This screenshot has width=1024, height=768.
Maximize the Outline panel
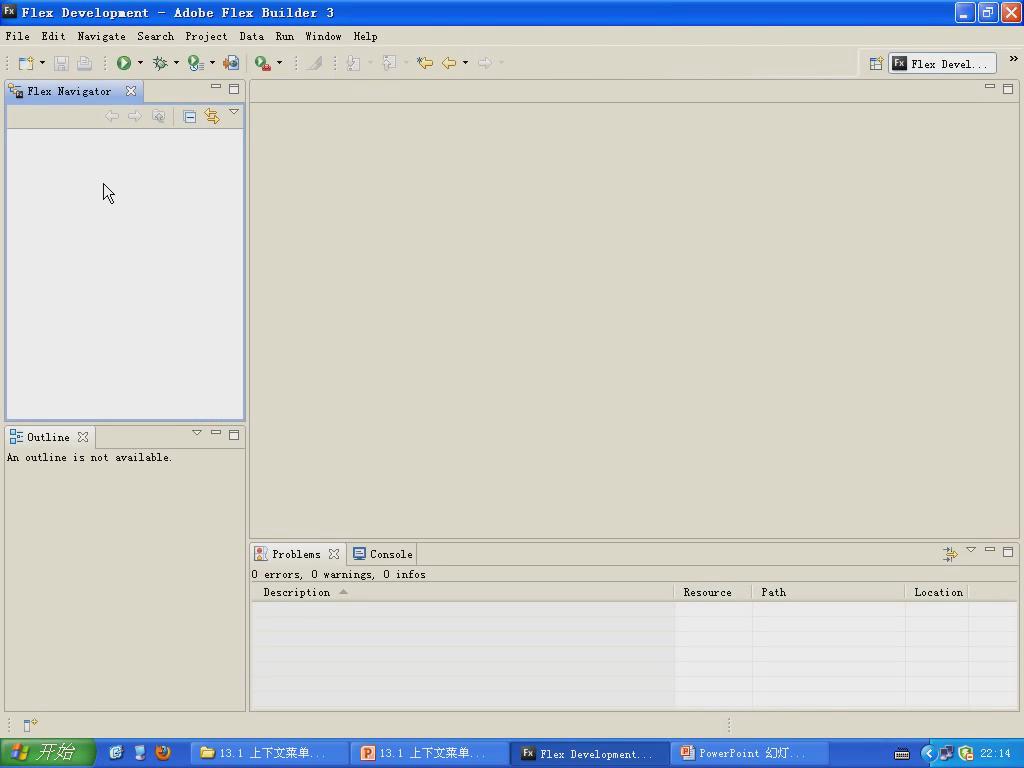234,435
